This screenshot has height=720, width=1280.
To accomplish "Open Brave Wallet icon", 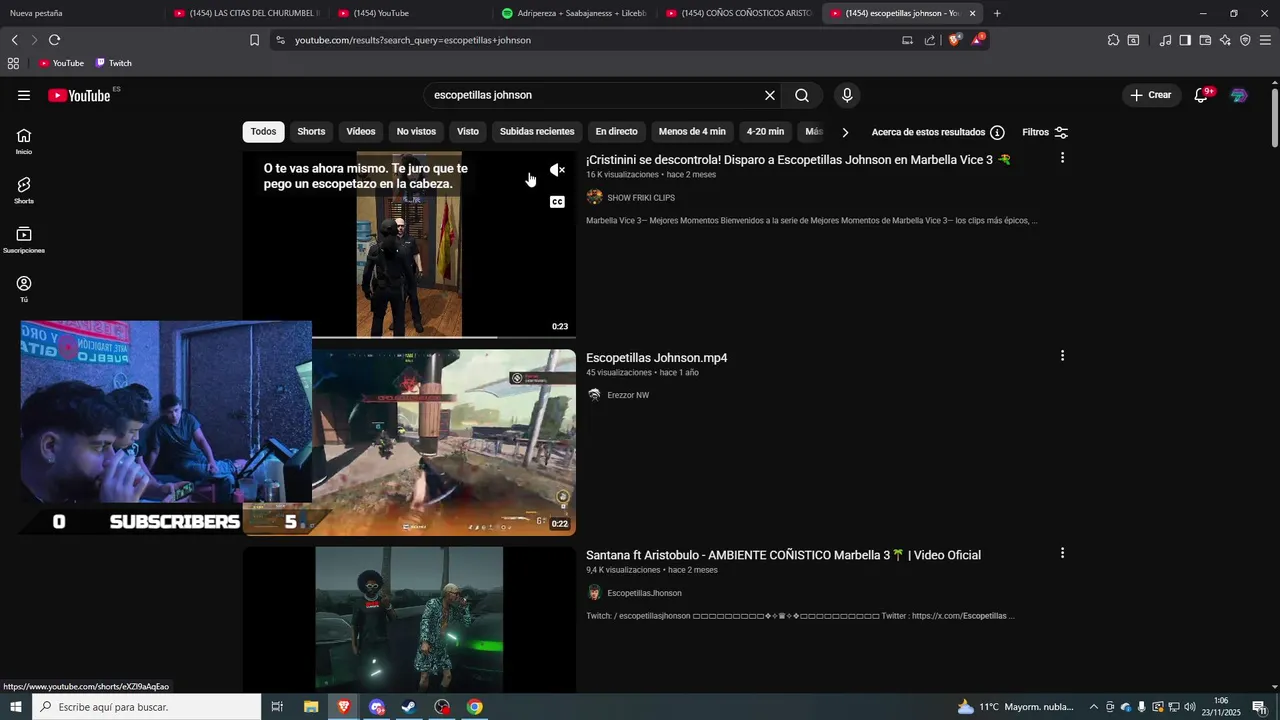I will pyautogui.click(x=1205, y=40).
